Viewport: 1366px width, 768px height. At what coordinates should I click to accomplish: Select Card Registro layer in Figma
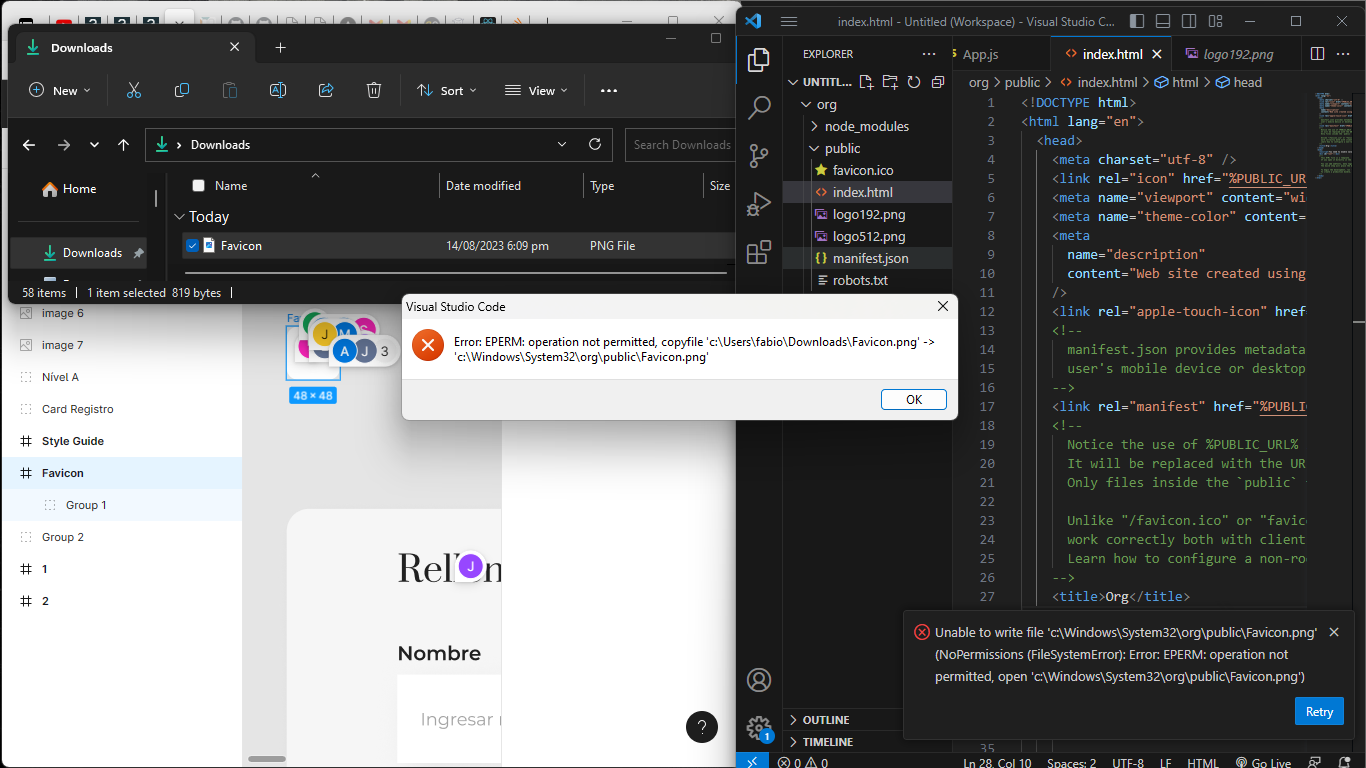click(77, 409)
